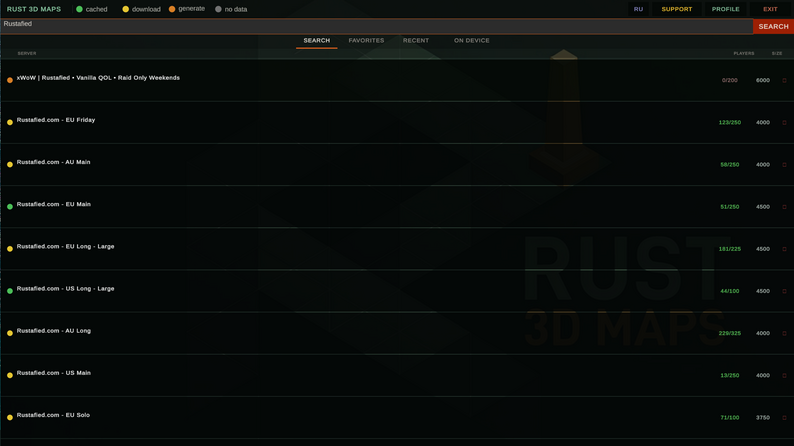Click the 58/250 player count
Viewport: 794px width, 446px height.
point(730,165)
